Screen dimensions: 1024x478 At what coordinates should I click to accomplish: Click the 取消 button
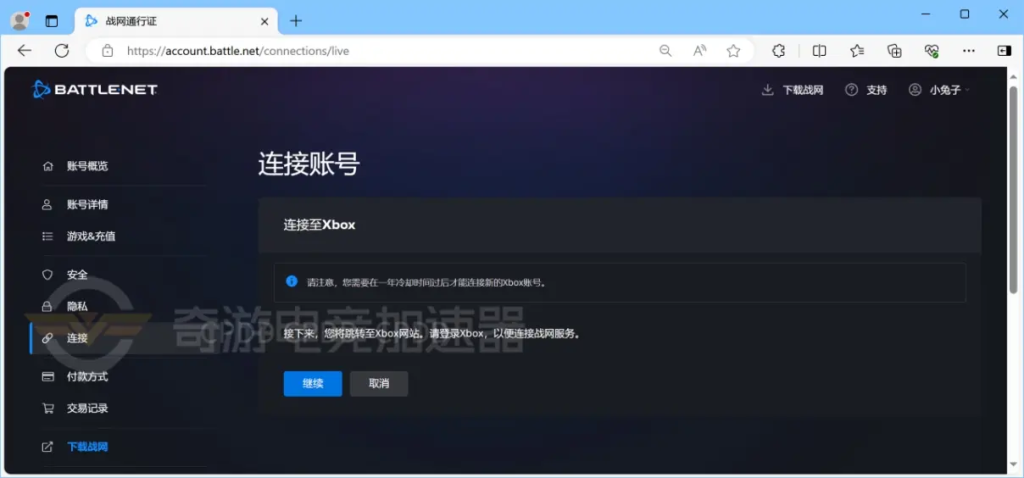tap(379, 384)
